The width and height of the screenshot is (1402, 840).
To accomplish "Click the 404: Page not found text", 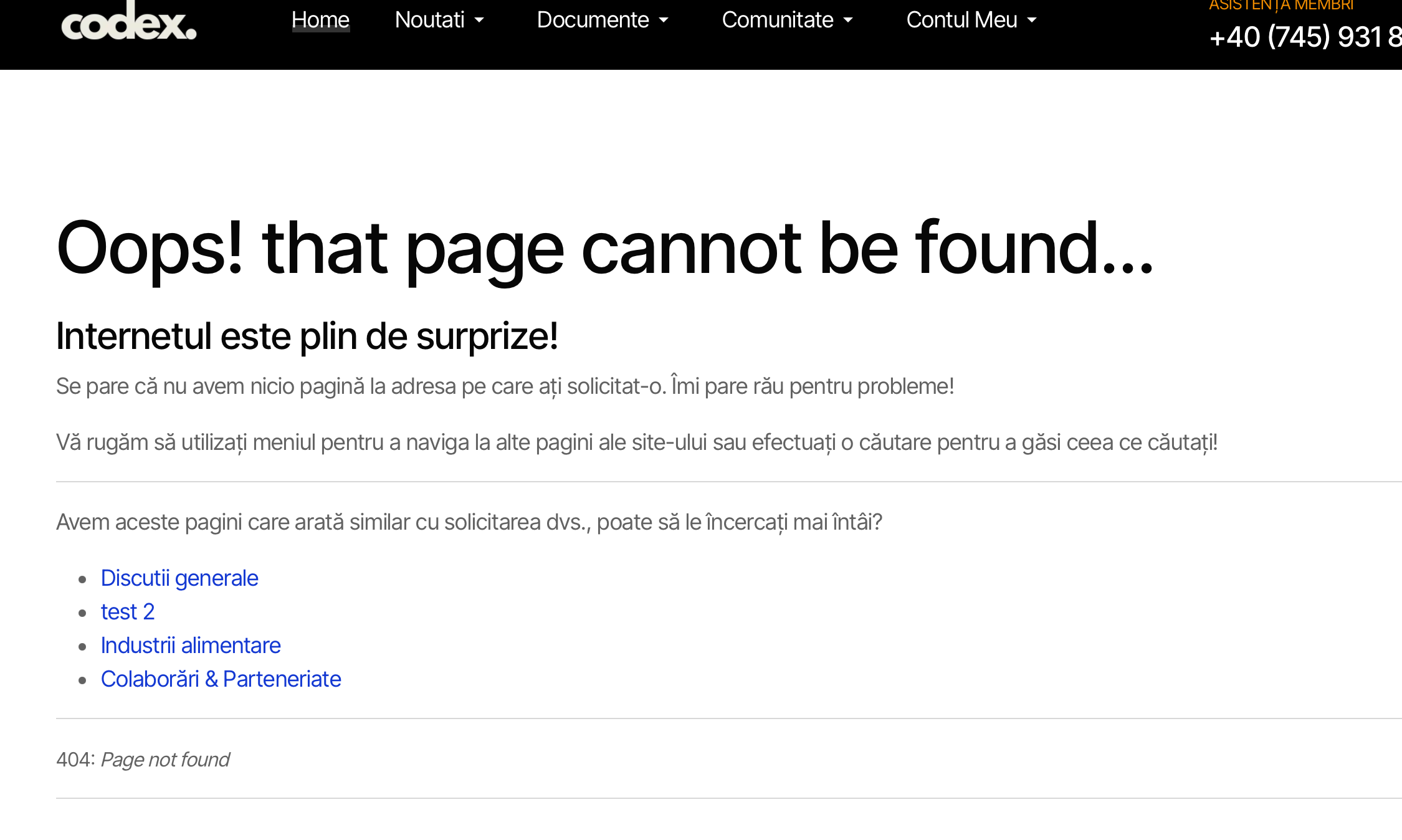I will (143, 760).
